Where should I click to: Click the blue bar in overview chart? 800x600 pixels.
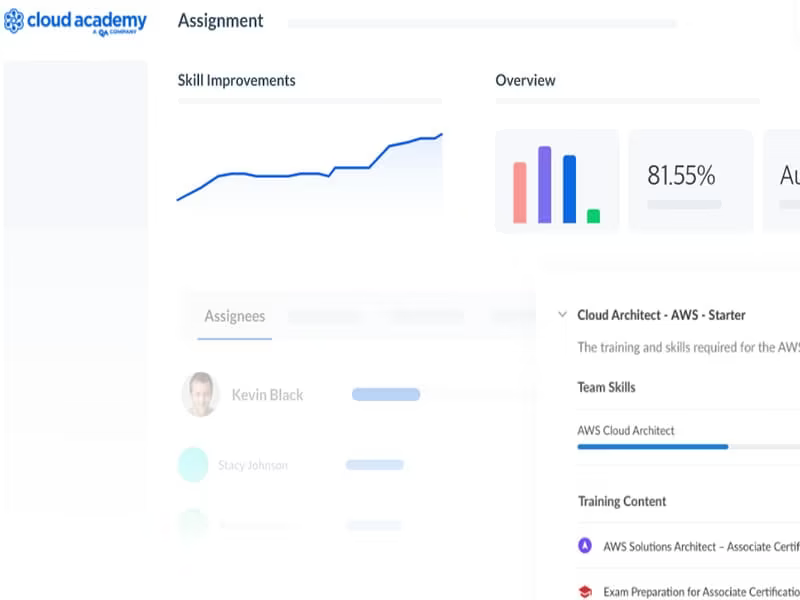(x=569, y=189)
